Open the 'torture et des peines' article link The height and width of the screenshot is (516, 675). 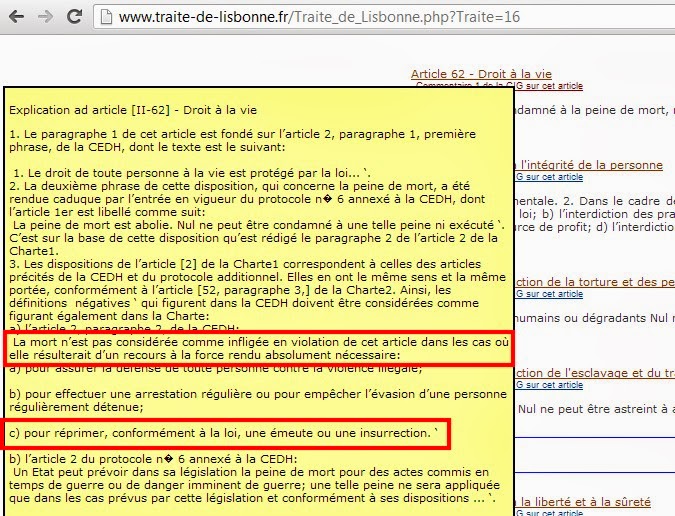pos(594,282)
